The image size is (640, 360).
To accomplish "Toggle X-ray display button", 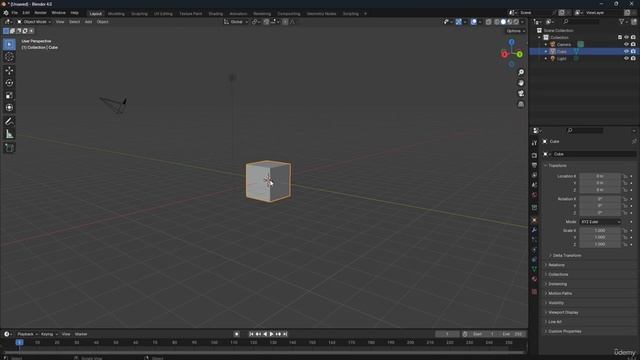I will coord(489,22).
